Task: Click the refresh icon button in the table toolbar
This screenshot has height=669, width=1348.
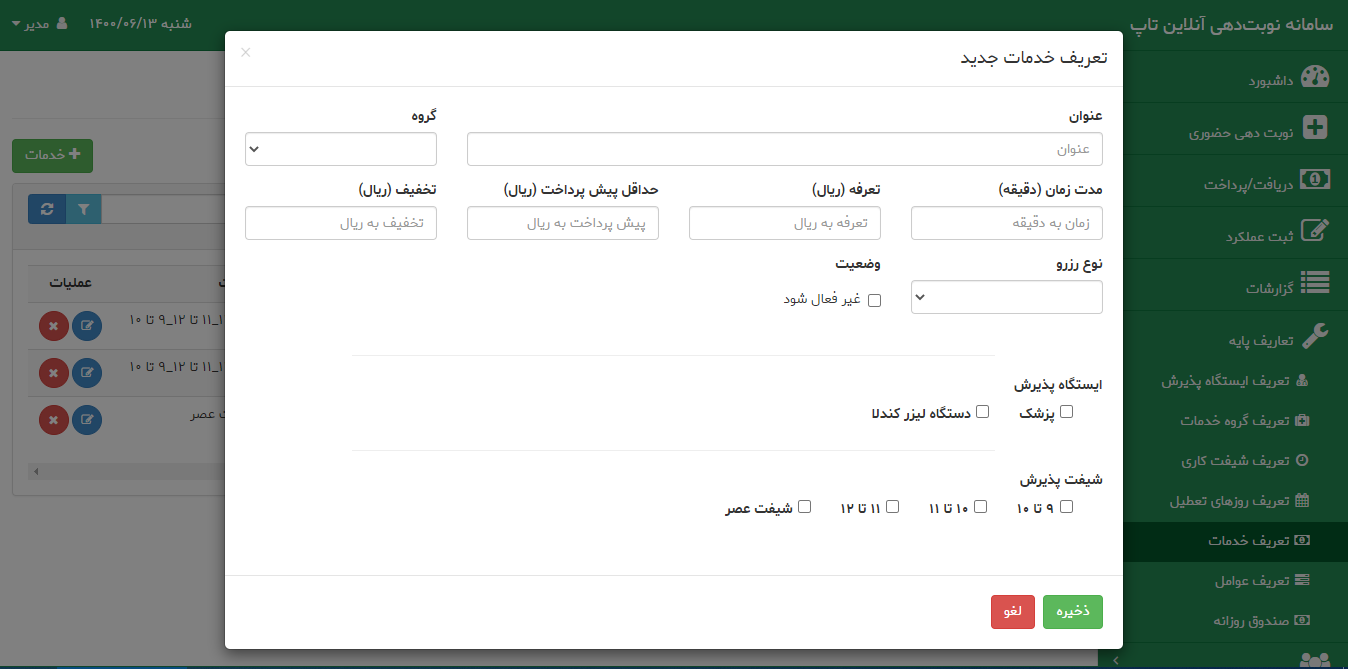Action: coord(46,209)
